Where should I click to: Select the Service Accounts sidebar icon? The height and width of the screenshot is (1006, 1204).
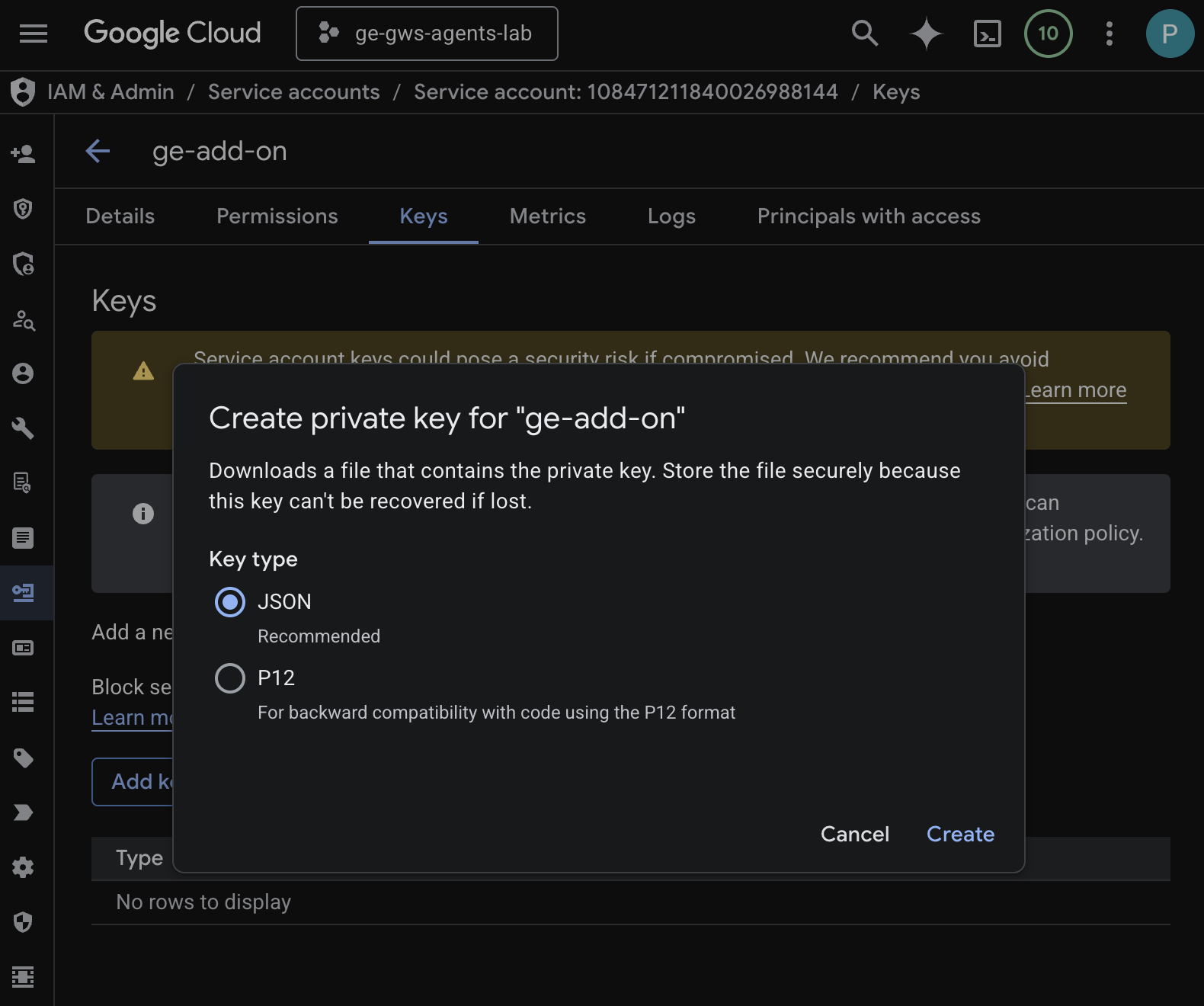[23, 593]
